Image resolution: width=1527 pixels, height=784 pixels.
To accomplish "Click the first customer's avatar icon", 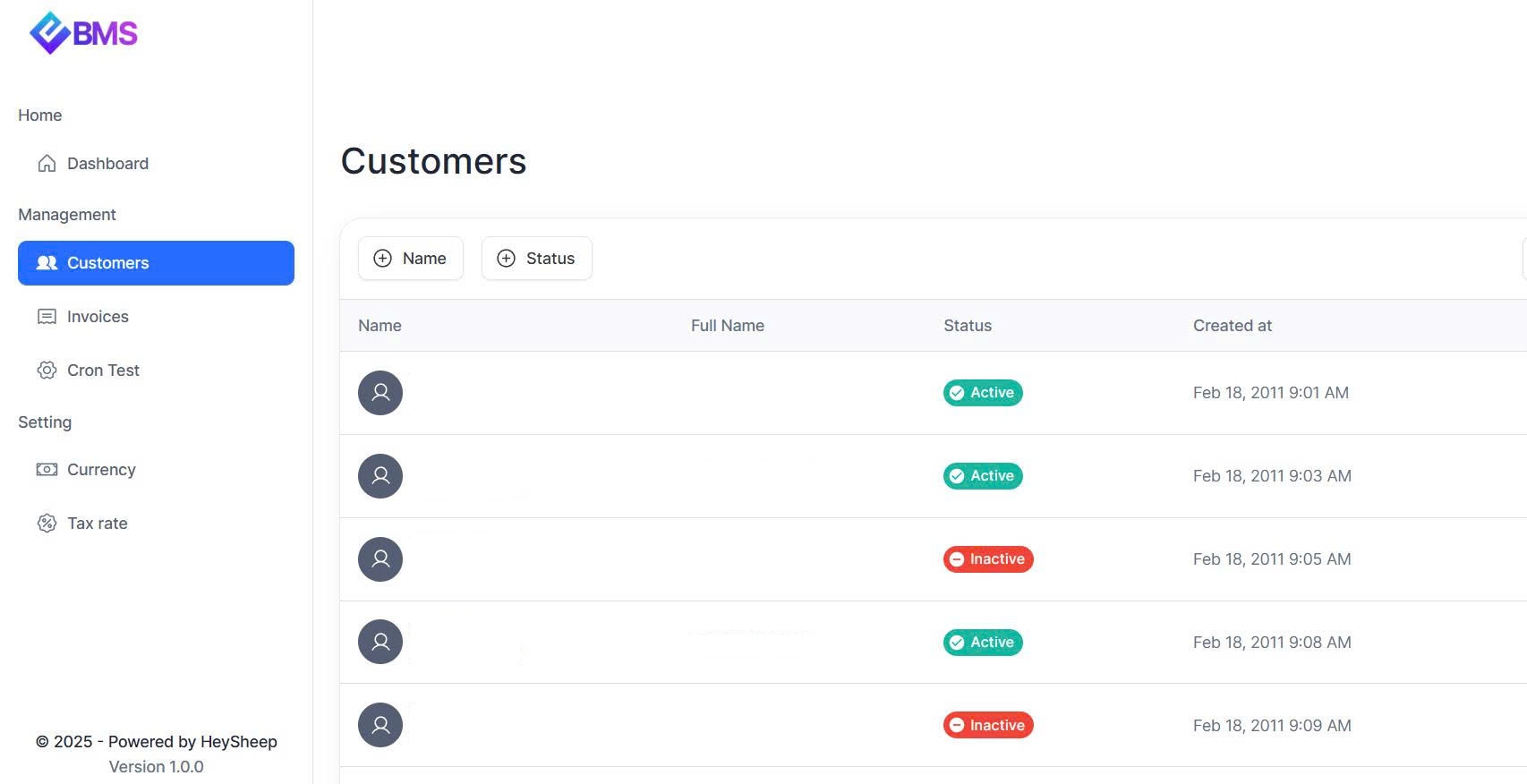I will click(380, 393).
